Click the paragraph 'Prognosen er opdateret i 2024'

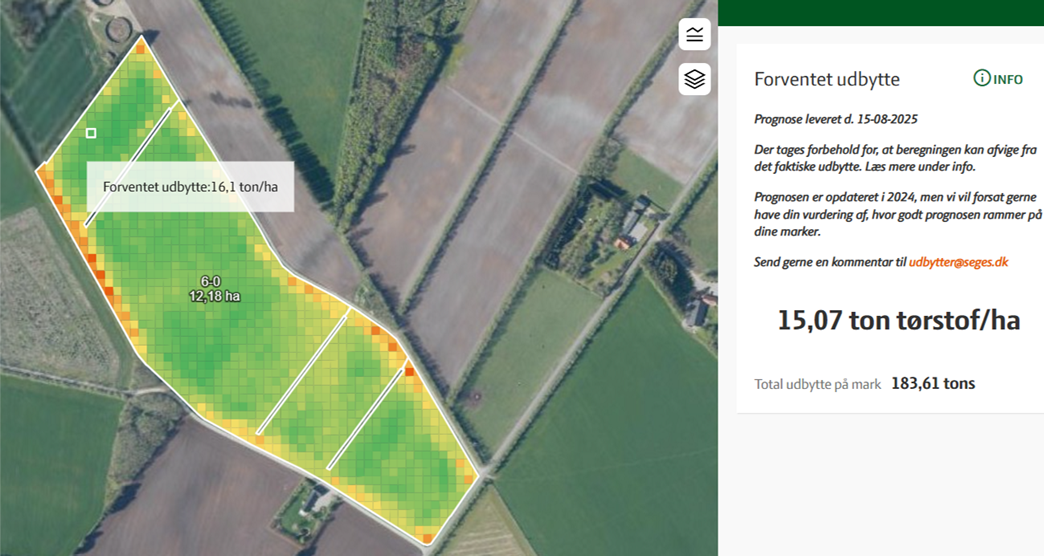(897, 214)
